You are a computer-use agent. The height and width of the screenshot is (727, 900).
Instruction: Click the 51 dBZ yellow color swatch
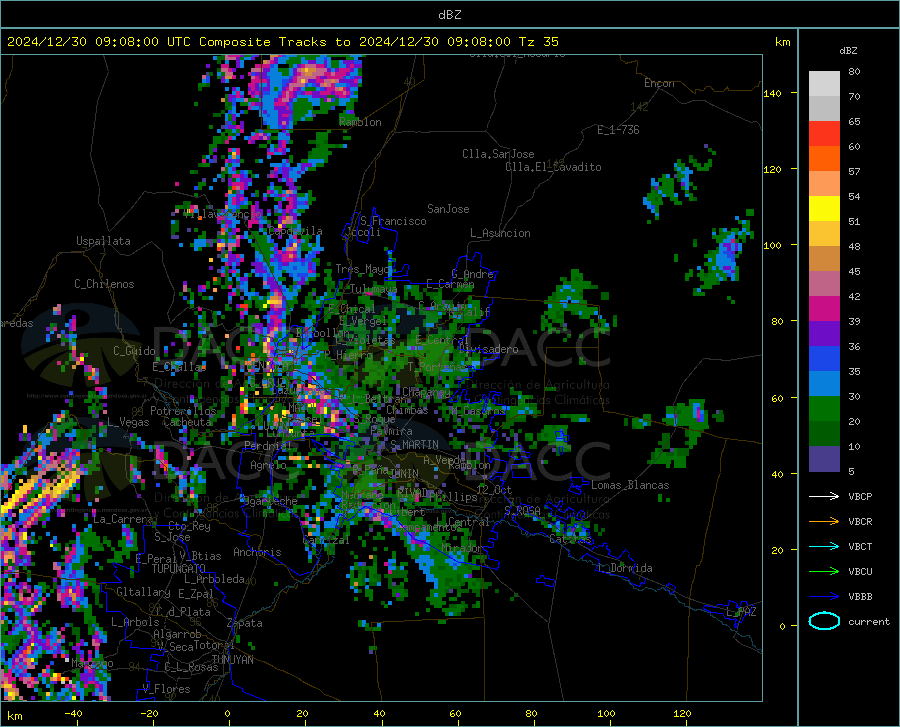824,208
